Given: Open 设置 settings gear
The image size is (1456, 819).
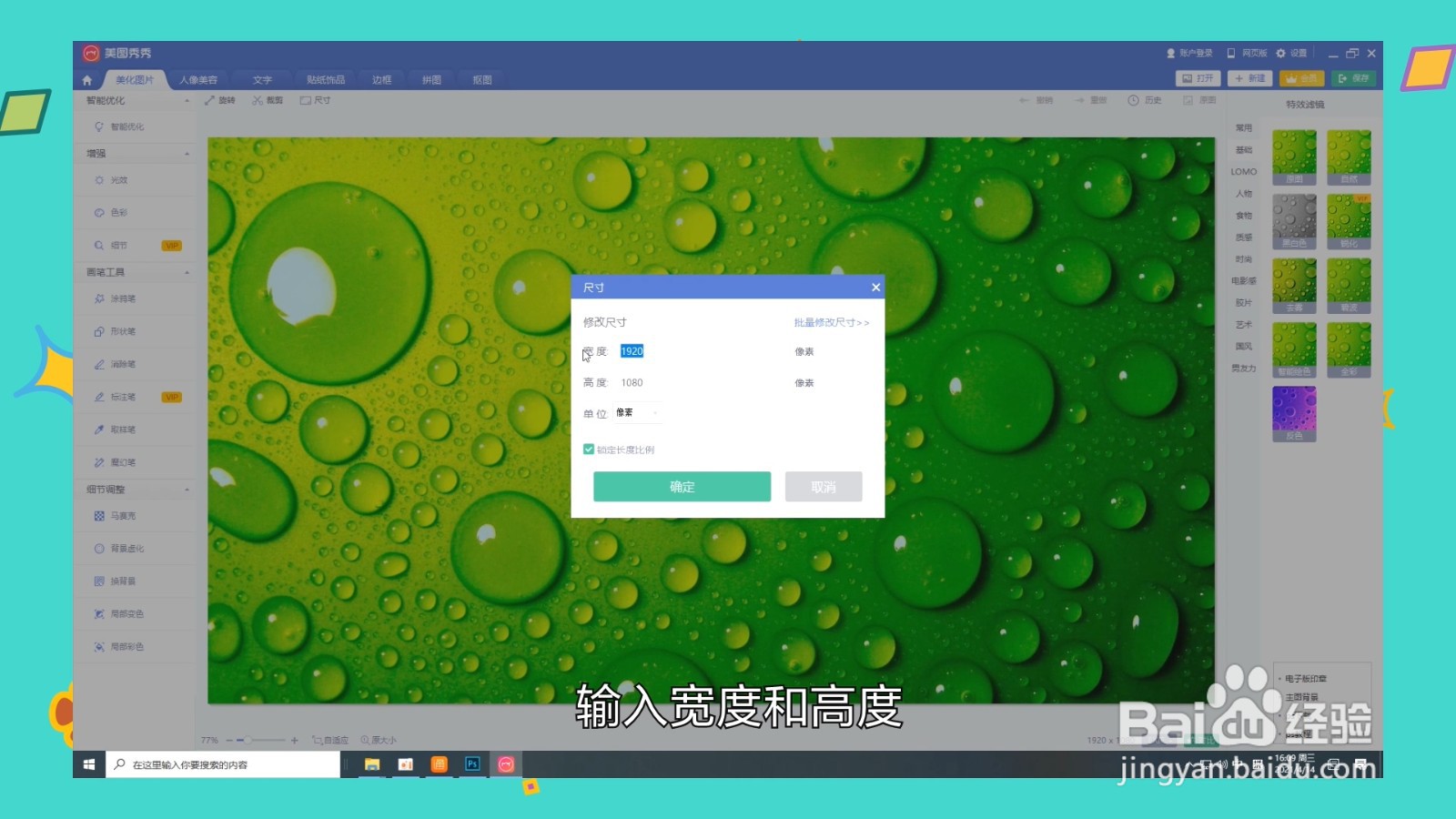Looking at the screenshot, I should [x=1291, y=54].
